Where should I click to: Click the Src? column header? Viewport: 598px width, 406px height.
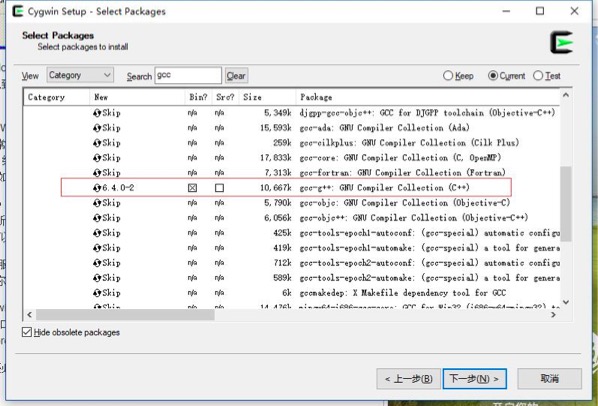pos(225,98)
